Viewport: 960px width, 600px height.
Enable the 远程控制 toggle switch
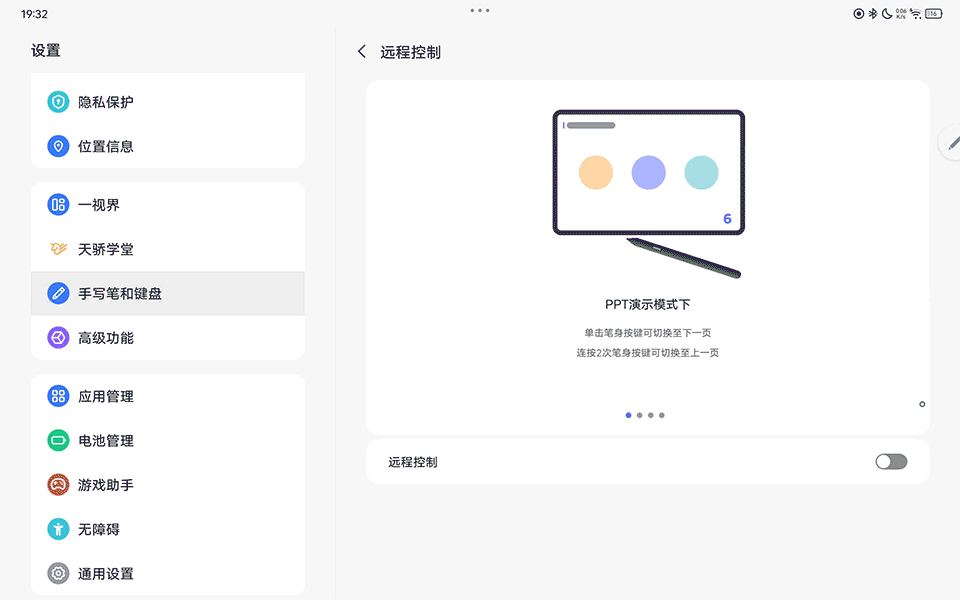click(x=890, y=462)
